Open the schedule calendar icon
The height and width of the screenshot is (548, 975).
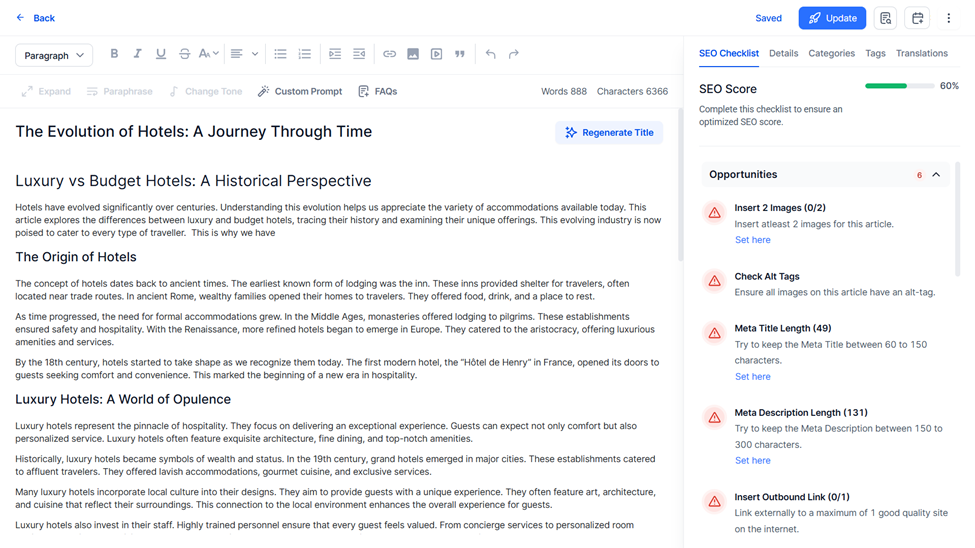click(918, 18)
